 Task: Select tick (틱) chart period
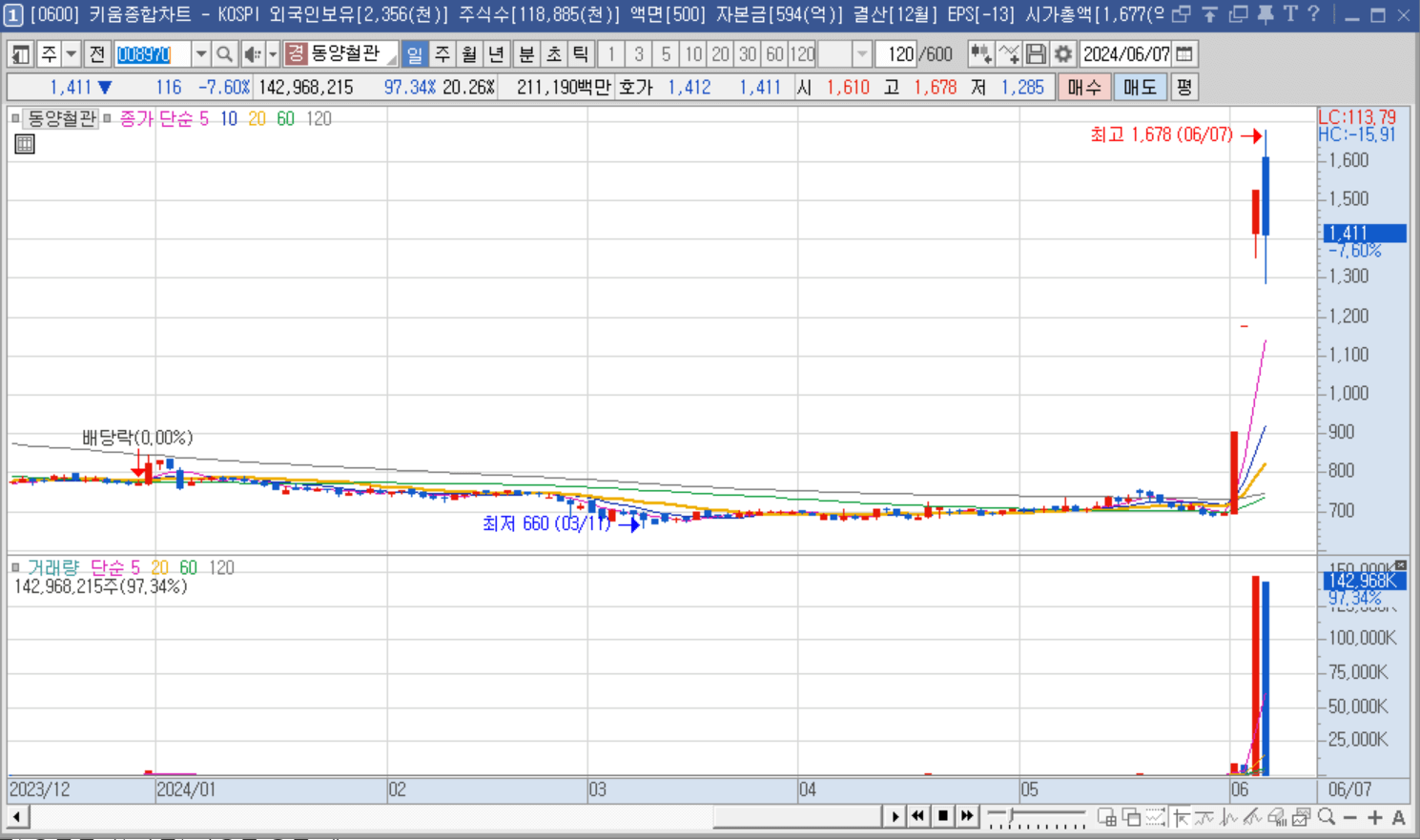point(580,54)
